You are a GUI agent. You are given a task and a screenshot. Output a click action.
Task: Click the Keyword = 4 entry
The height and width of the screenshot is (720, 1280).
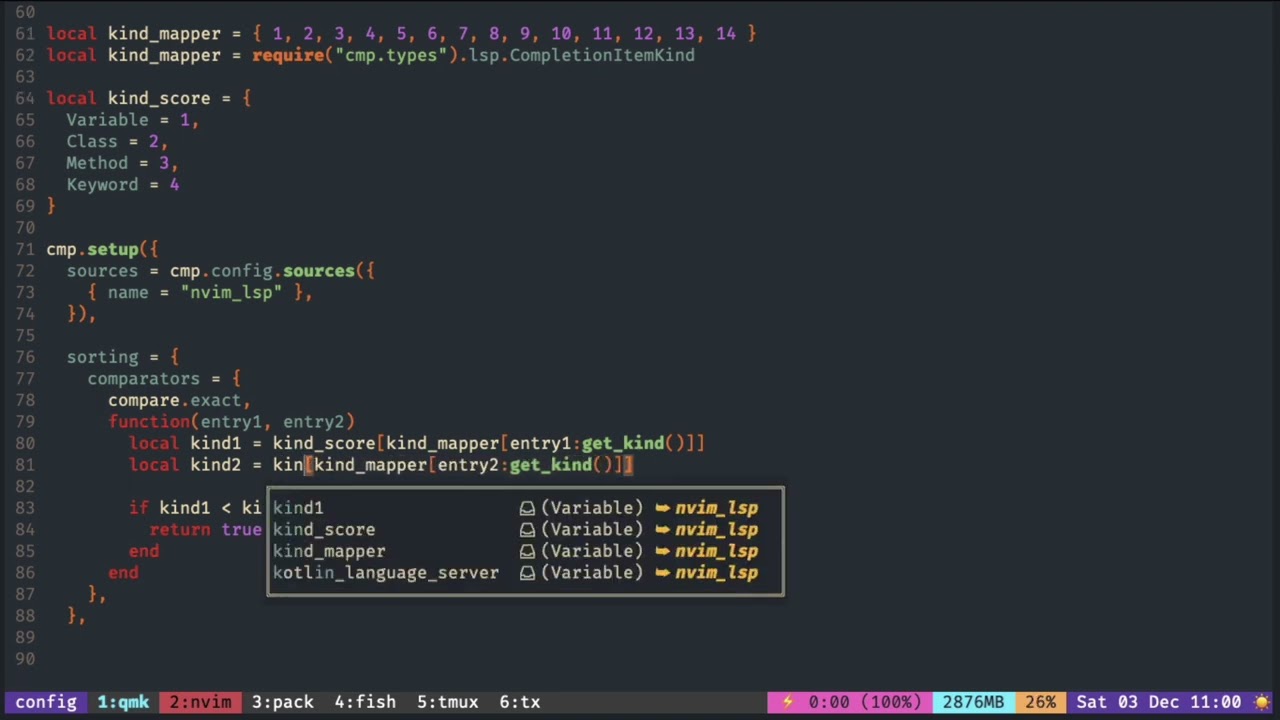[x=123, y=185]
